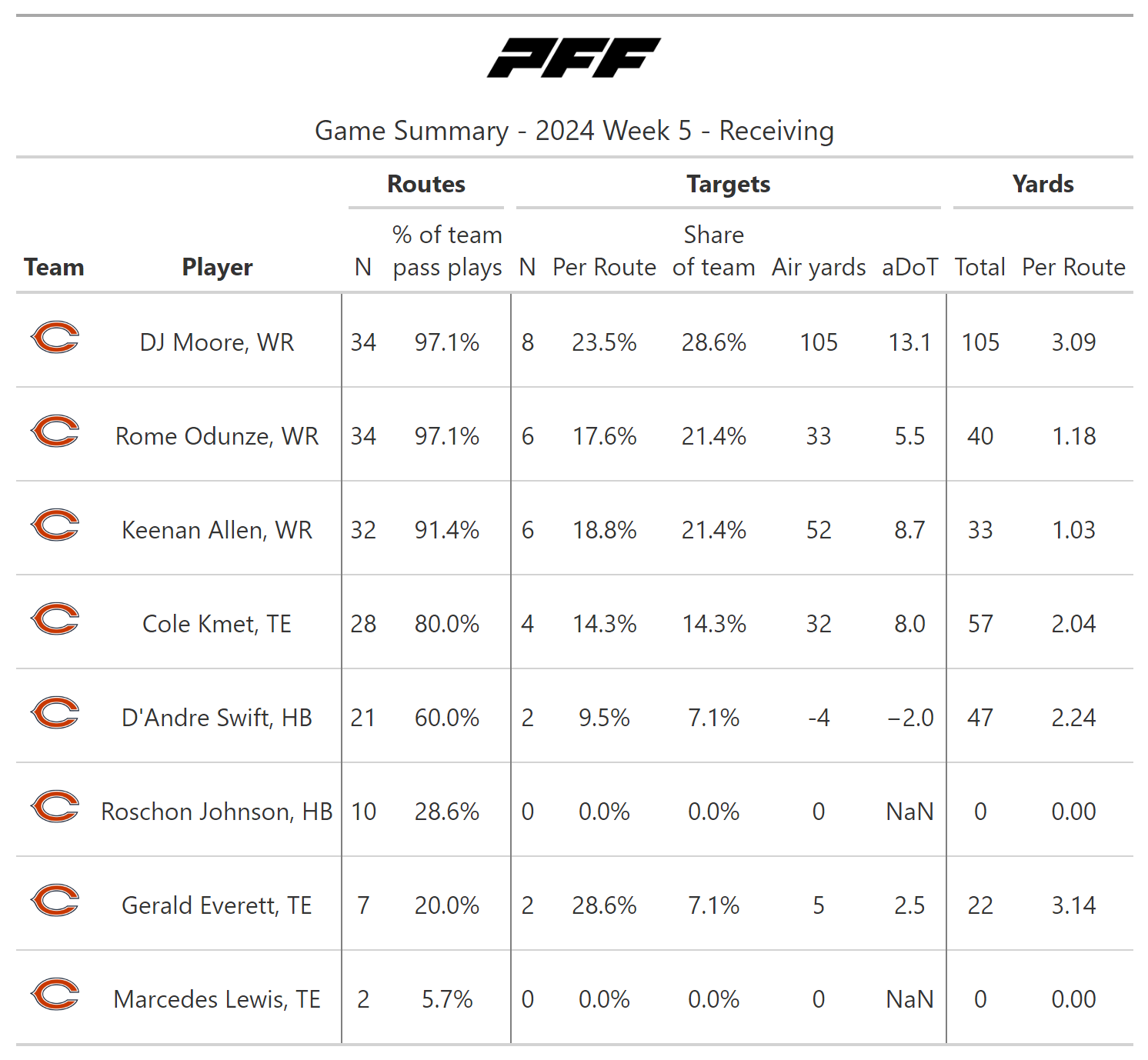Click the Player column header
Viewport: 1148px width, 1060px height.
pos(217,267)
